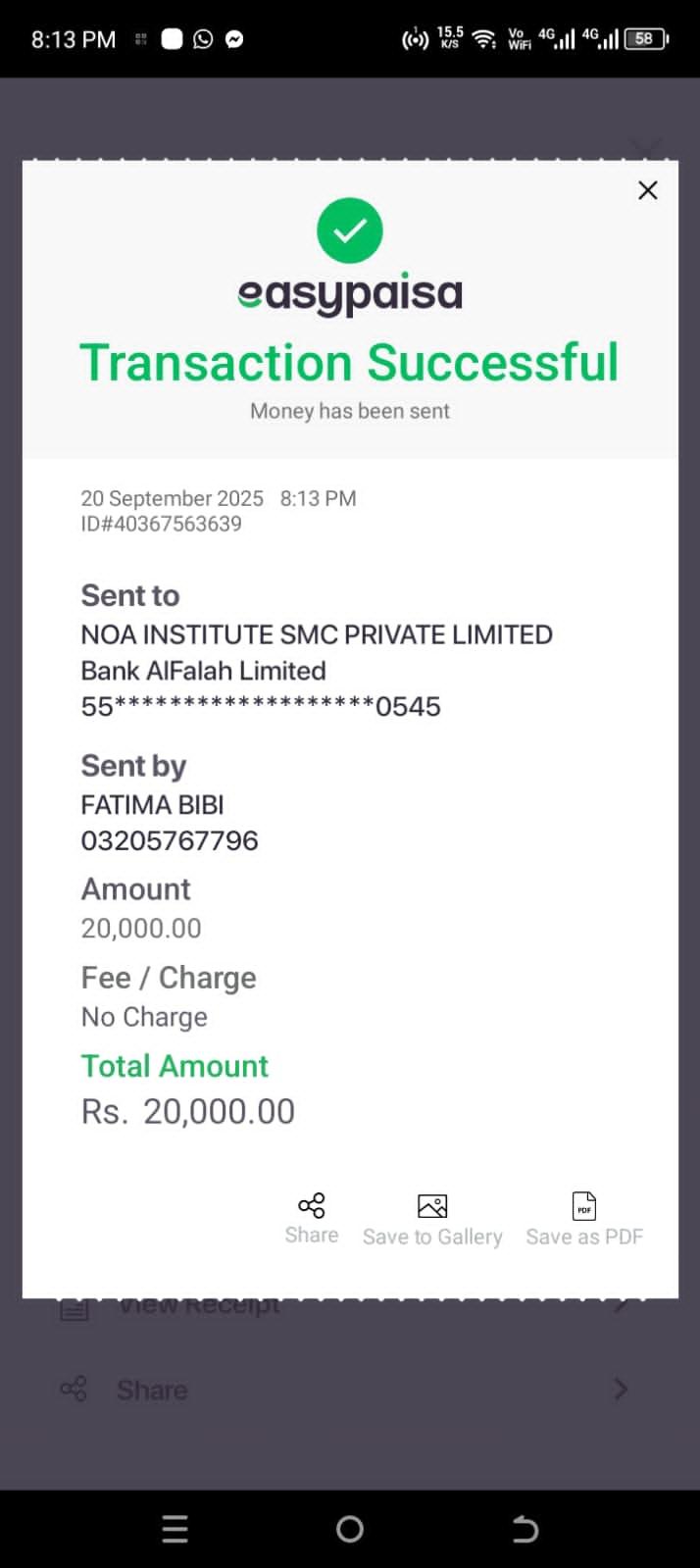This screenshot has width=700, height=1568.
Task: Tap the 'Save to Gallery' label
Action: point(432,1238)
